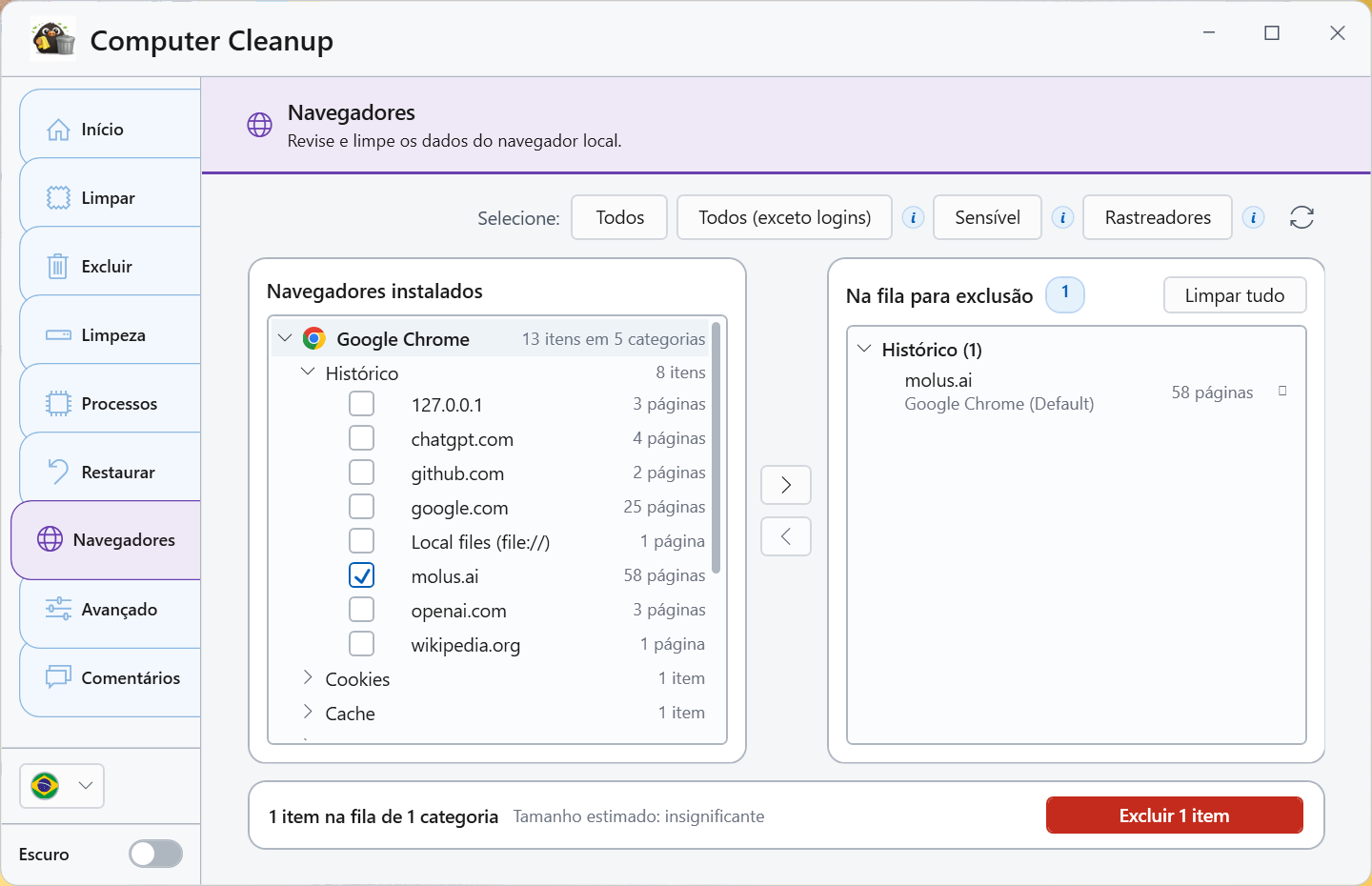Select Todos (exceto logins)
The image size is (1372, 886).
point(784,217)
